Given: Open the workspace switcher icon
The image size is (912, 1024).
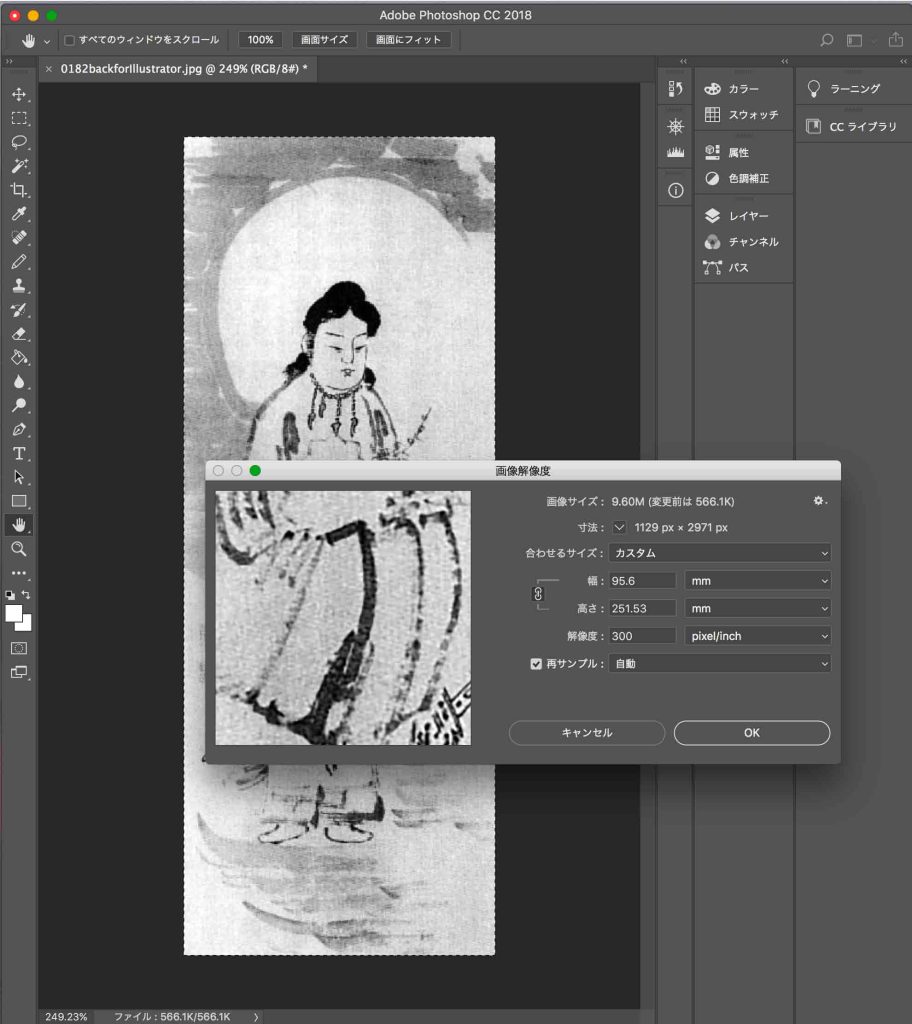Looking at the screenshot, I should [855, 40].
